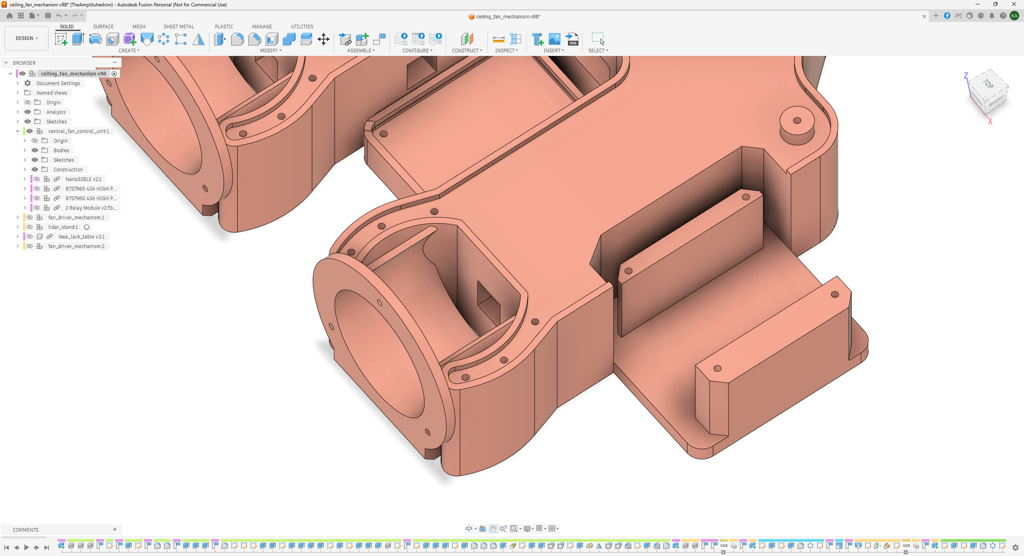
Task: Show the top-level Origin folder
Action: 28,103
